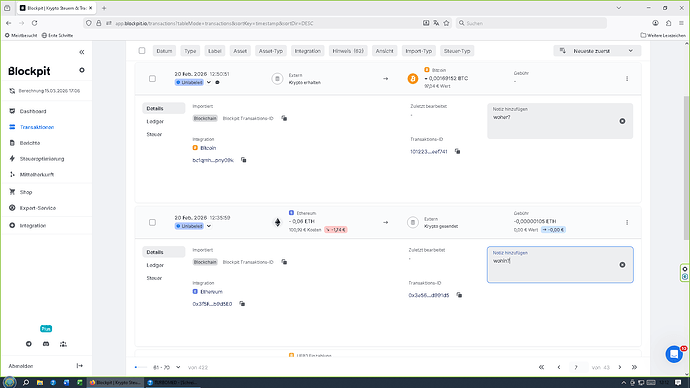Copy Bitcoin Transaktions-ID 101223
690x388 pixels.
(458, 151)
